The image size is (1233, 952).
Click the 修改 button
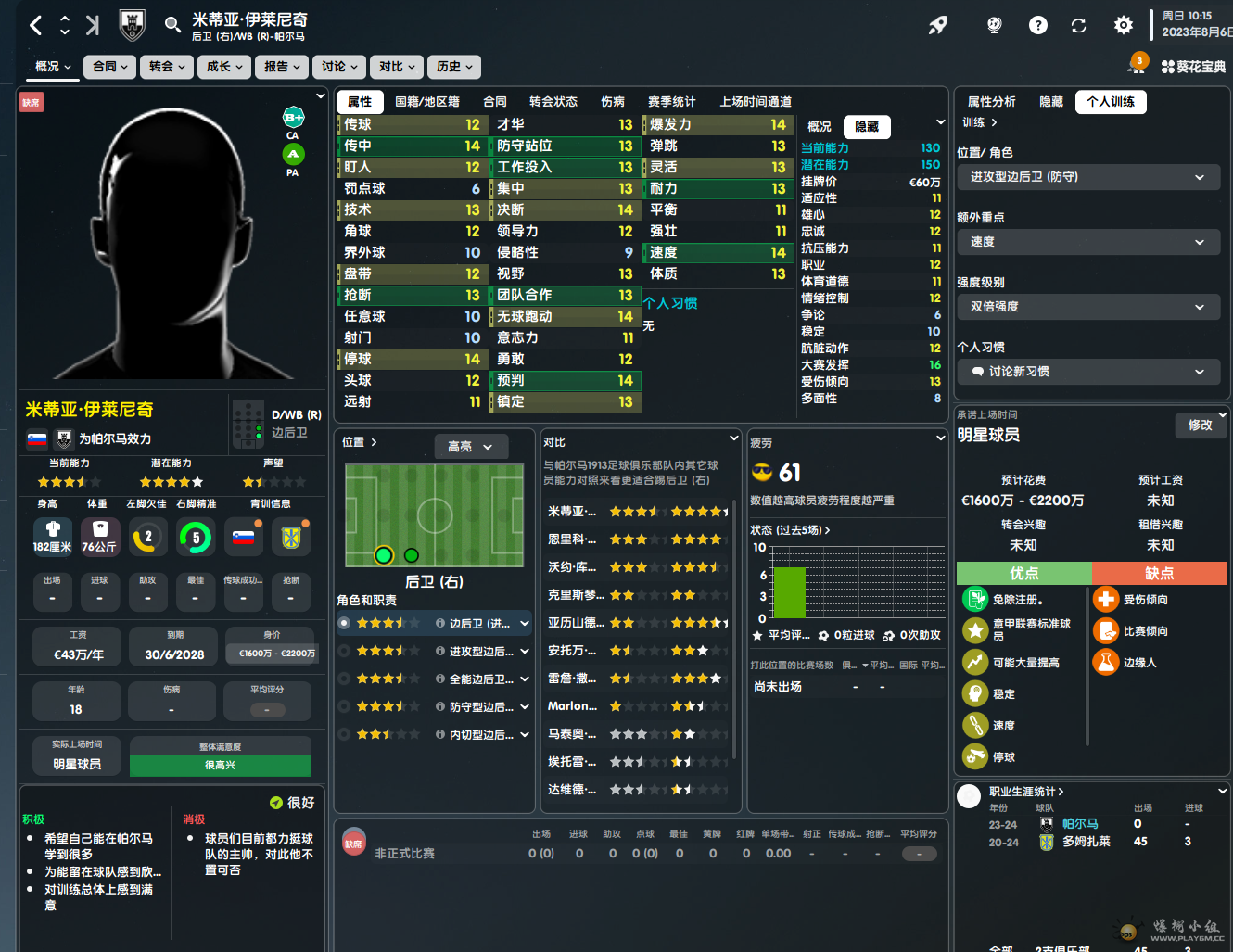pos(1200,425)
